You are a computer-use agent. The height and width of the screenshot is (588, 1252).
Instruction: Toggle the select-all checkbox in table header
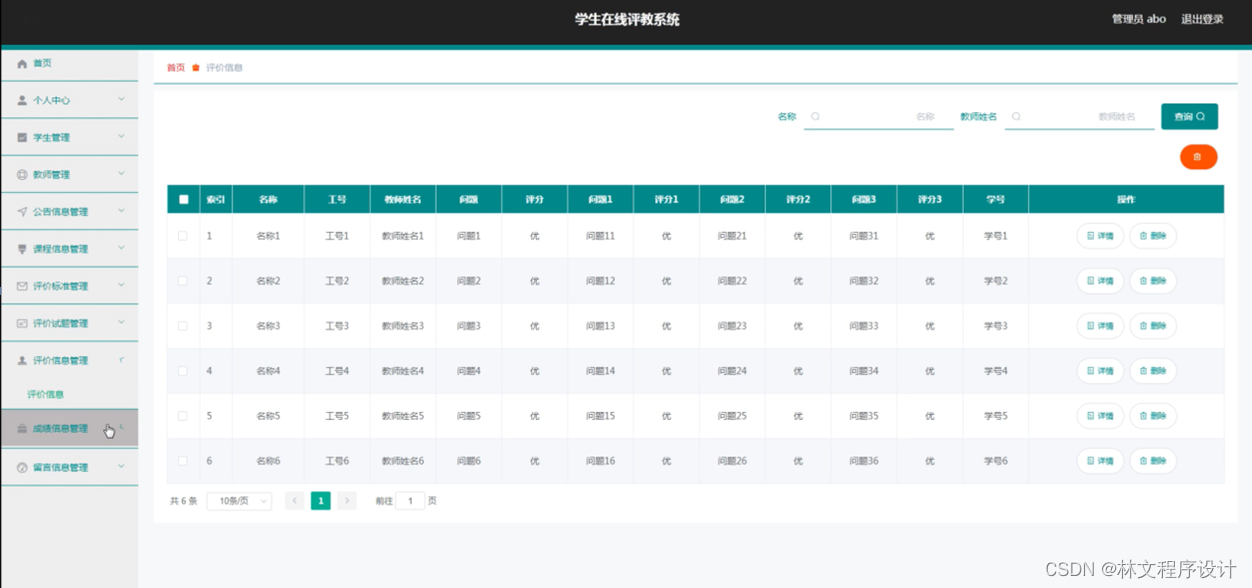(183, 199)
